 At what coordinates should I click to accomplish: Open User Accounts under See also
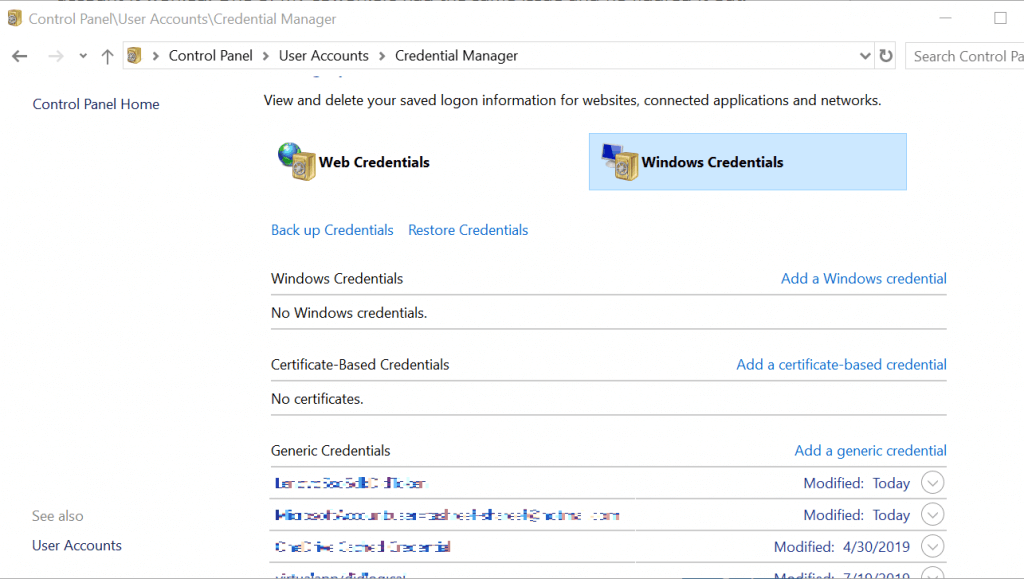tap(77, 546)
